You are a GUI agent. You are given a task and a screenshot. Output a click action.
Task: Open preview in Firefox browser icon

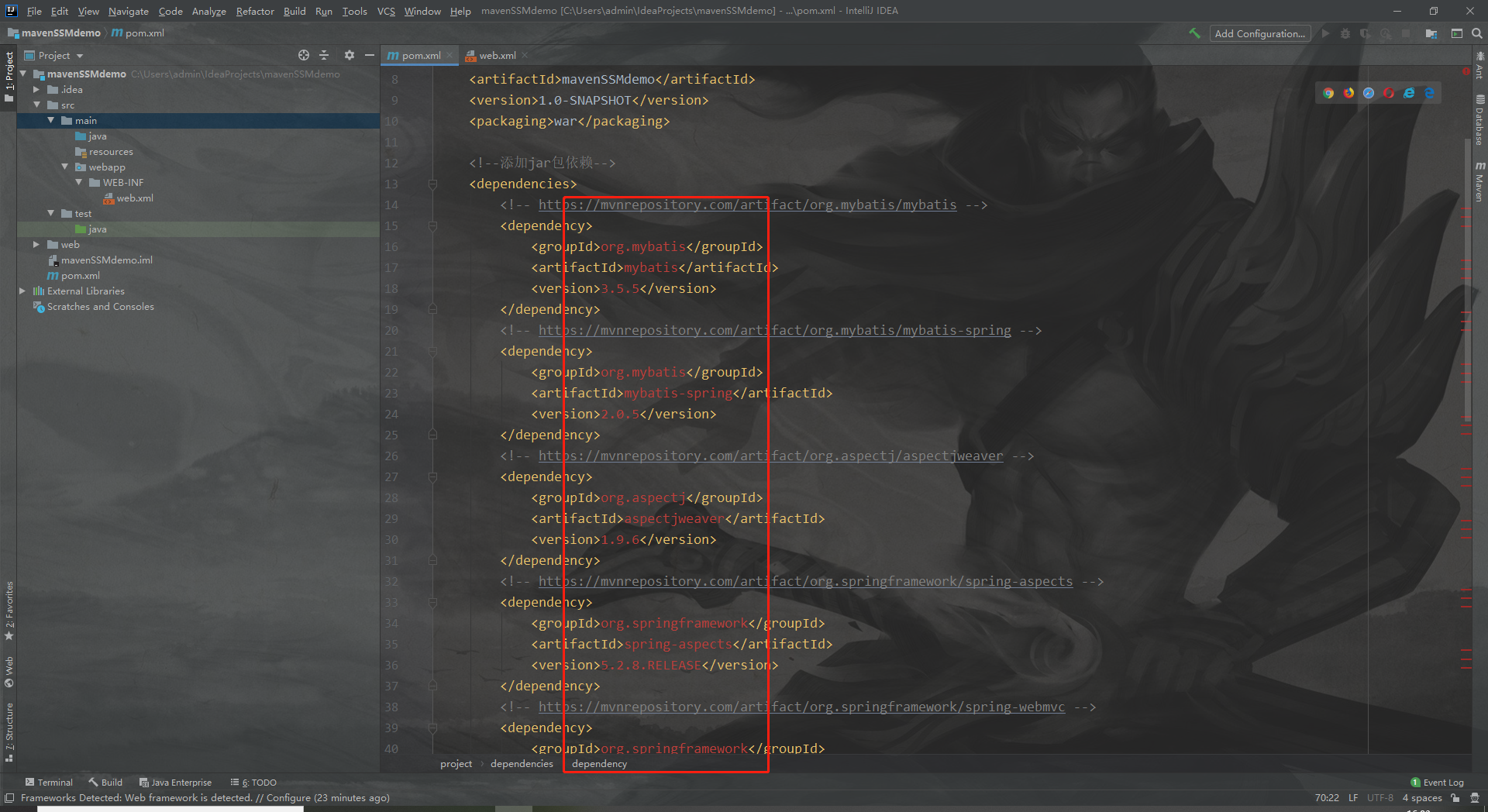[1348, 93]
